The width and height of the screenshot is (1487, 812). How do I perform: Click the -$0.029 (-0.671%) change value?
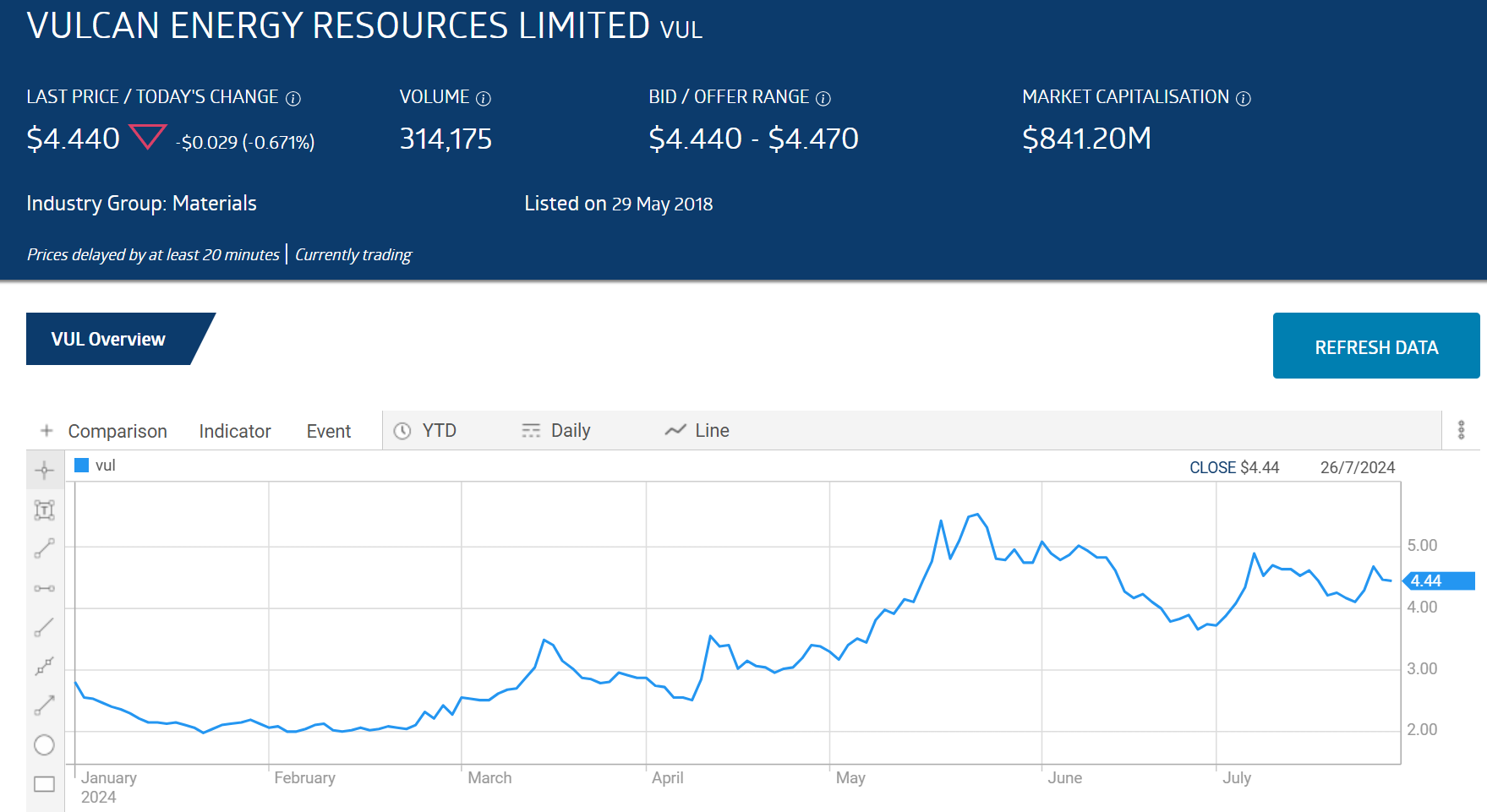(245, 142)
